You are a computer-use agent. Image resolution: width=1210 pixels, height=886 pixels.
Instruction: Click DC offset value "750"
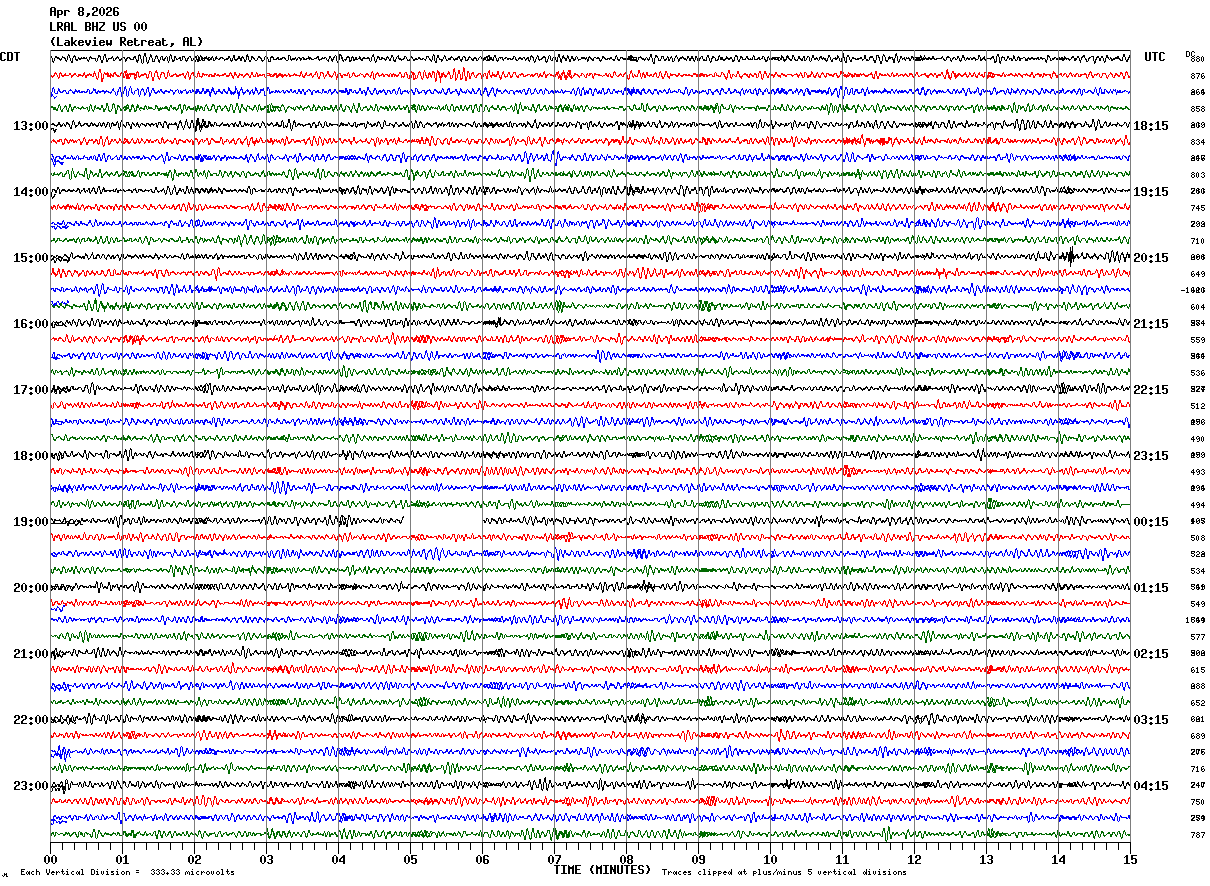point(1197,802)
